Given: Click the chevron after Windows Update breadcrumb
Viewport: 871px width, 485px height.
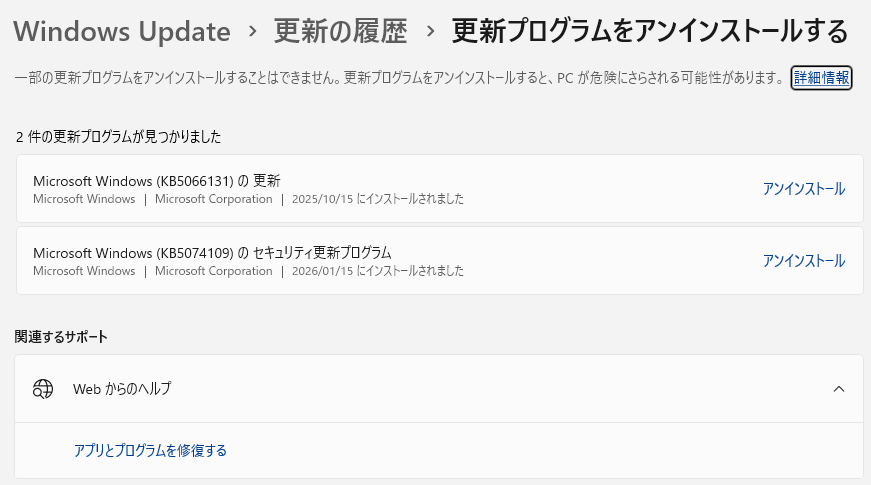Looking at the screenshot, I should (253, 33).
